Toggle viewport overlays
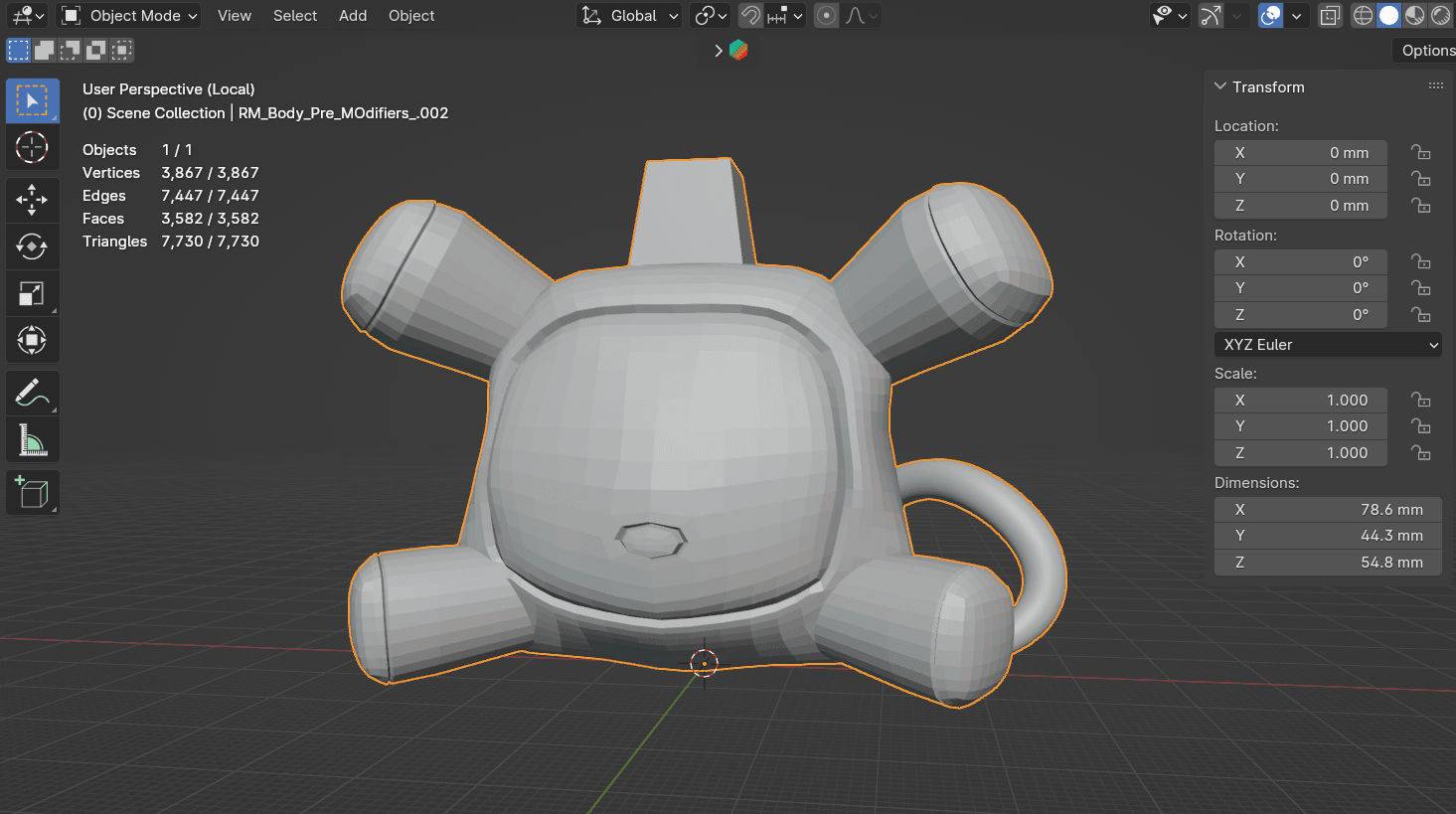 (1271, 16)
